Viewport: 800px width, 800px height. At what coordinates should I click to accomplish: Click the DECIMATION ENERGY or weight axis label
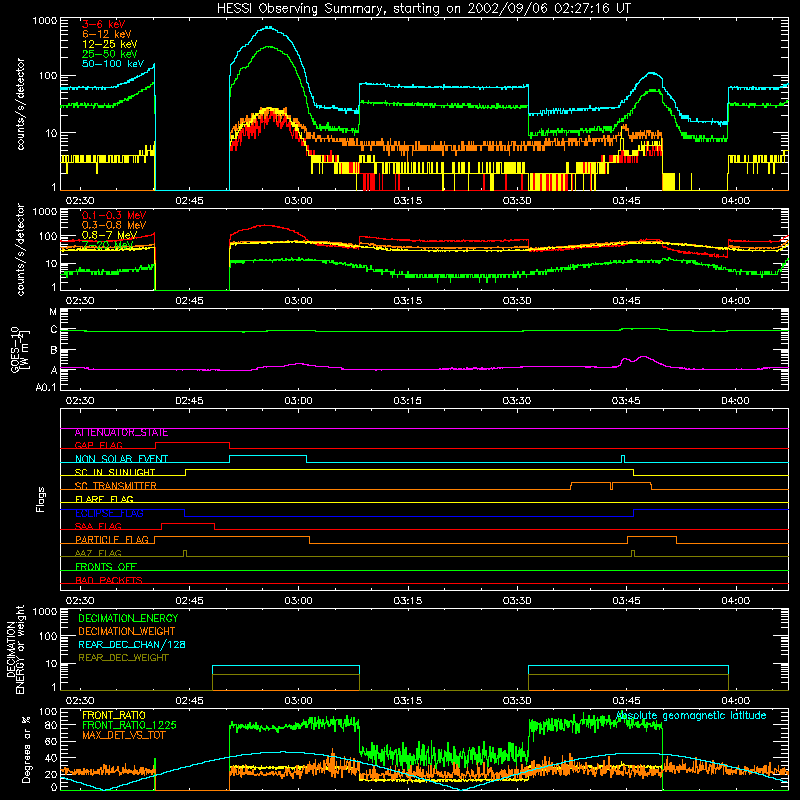pyautogui.click(x=15, y=649)
